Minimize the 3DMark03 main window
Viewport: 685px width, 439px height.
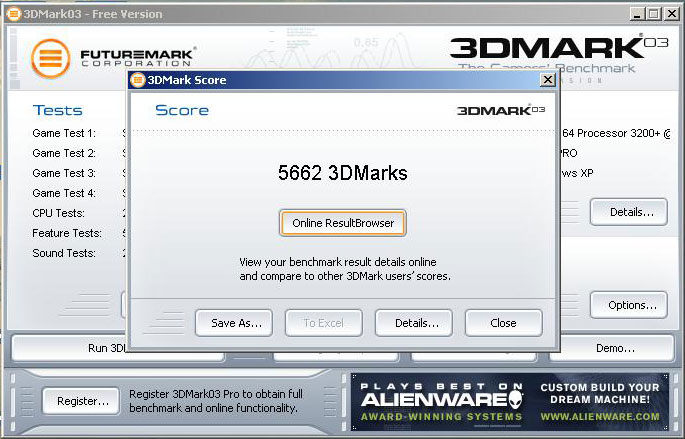(x=637, y=14)
